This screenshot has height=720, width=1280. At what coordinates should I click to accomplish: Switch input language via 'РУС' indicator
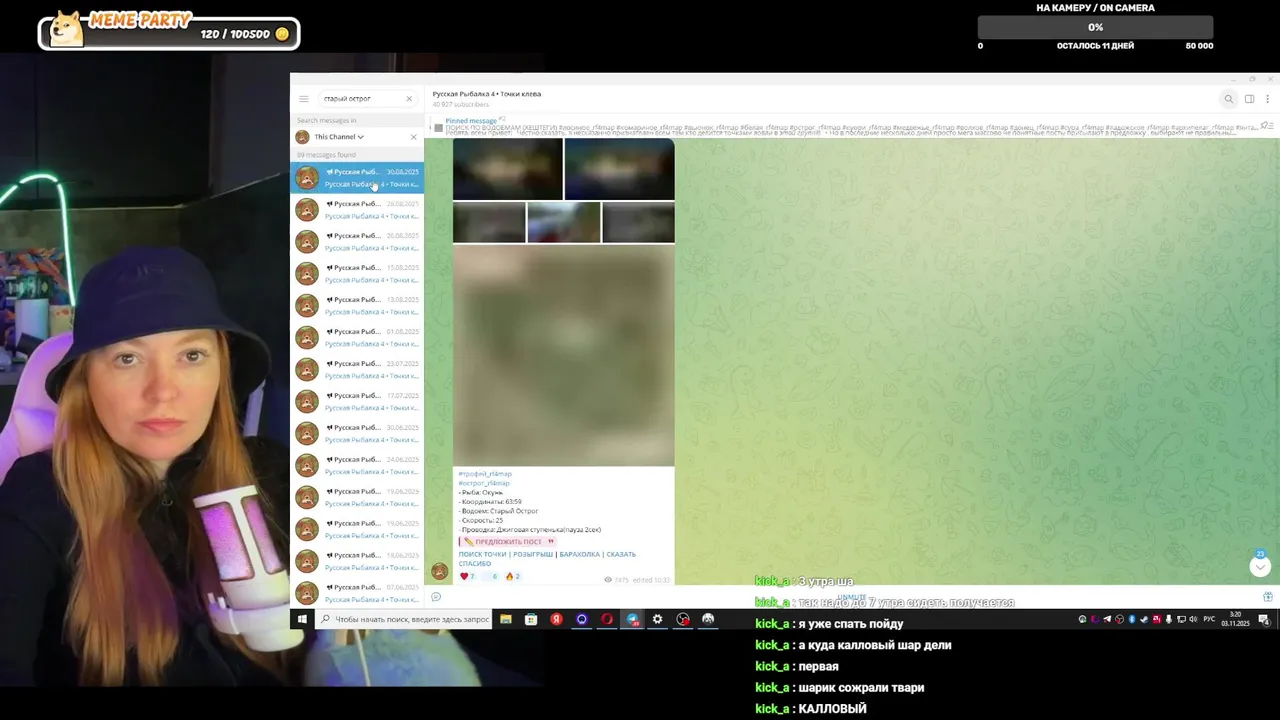[1209, 619]
